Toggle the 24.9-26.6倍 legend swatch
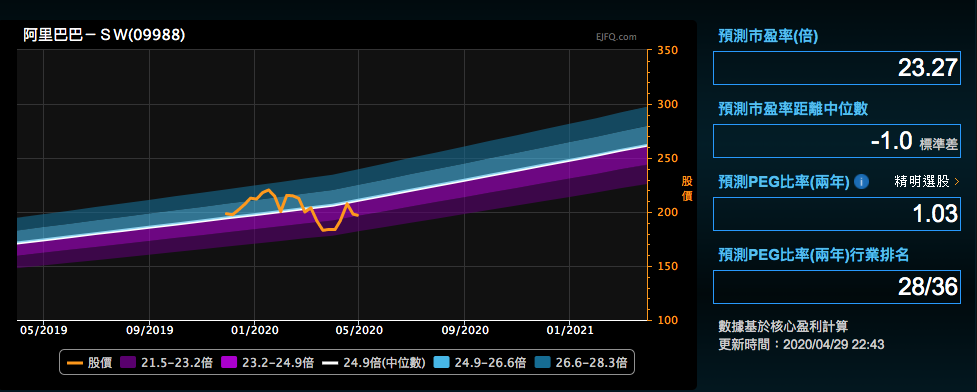Viewport: 977px width, 392px height. coord(442,363)
